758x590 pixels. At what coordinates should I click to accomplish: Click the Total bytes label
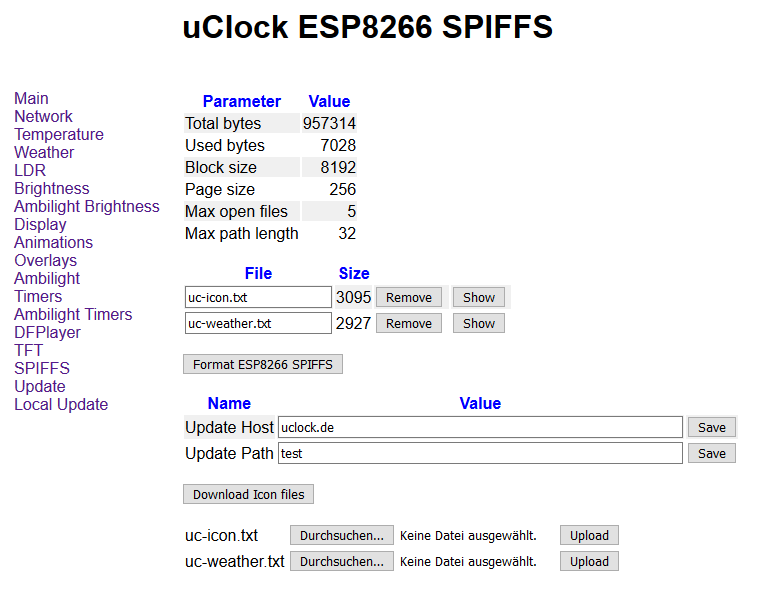coord(223,123)
